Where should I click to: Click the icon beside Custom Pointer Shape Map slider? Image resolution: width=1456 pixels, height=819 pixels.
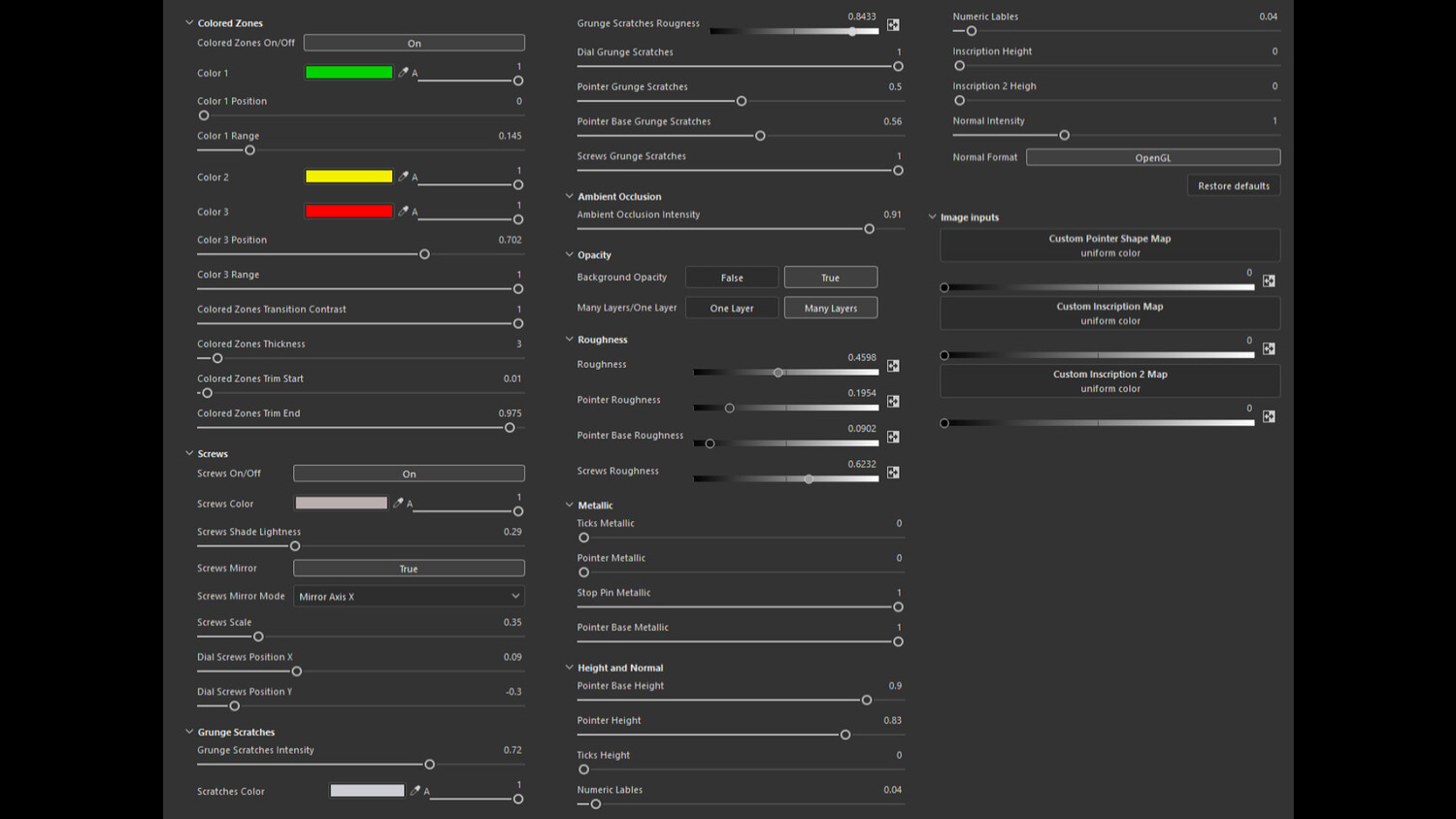(1269, 281)
